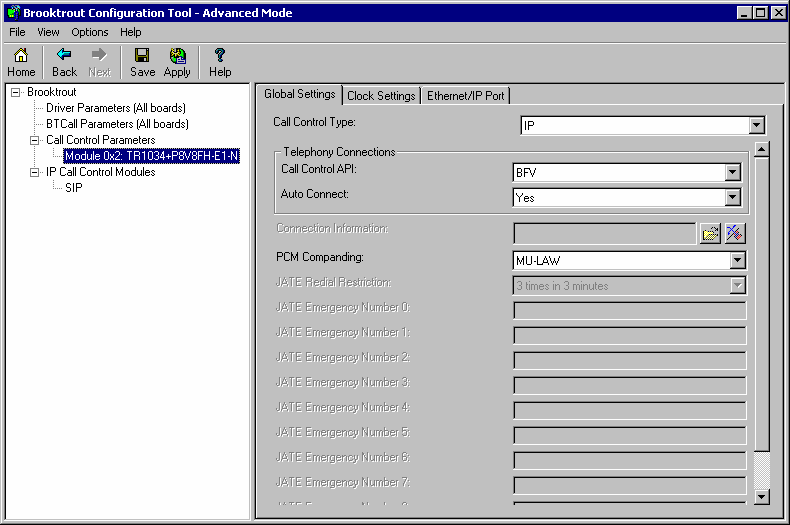Open Help from the toolbar icon
This screenshot has height=525, width=790.
click(x=220, y=62)
